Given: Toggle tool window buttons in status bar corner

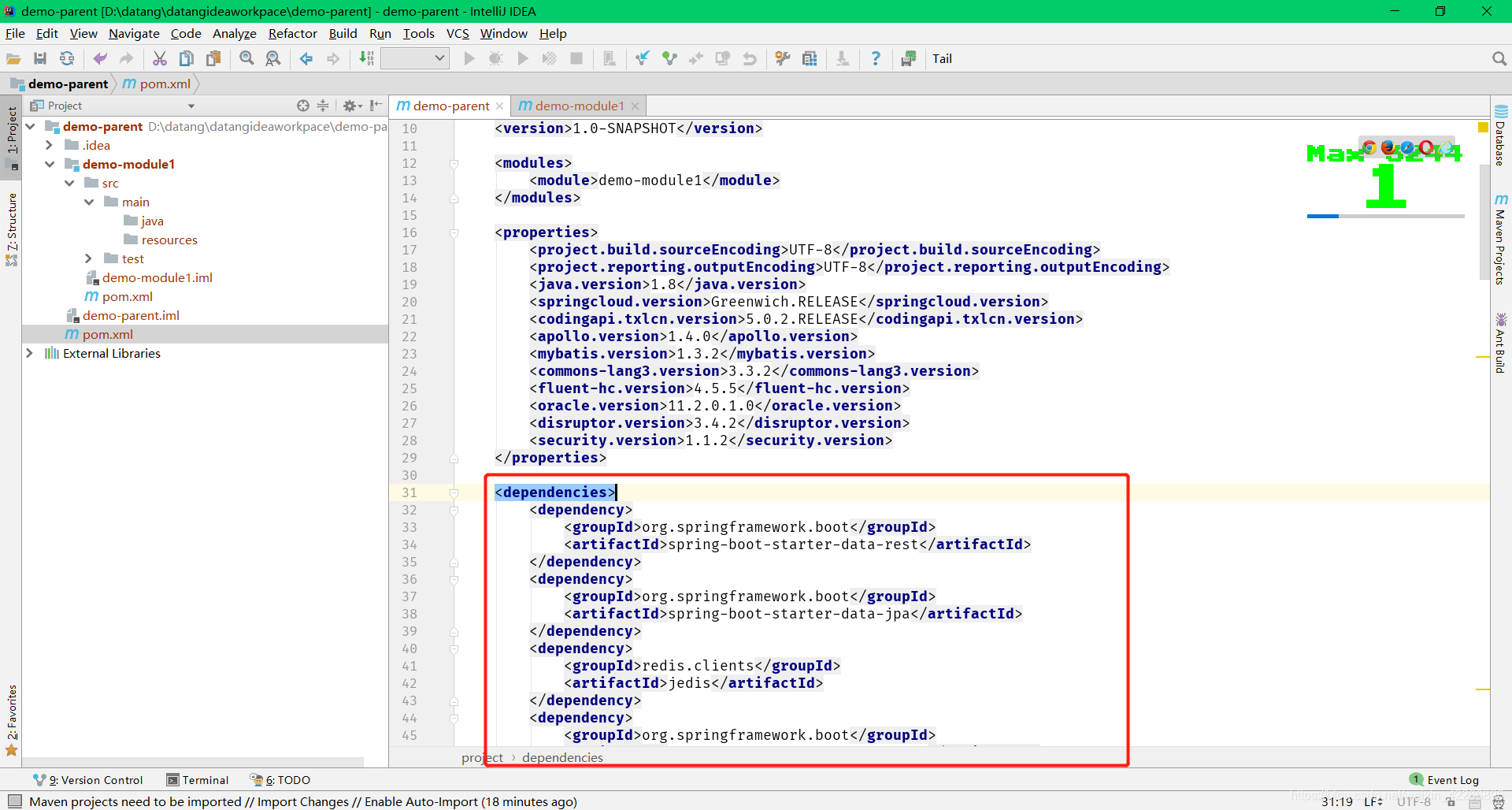Looking at the screenshot, I should (x=14, y=801).
